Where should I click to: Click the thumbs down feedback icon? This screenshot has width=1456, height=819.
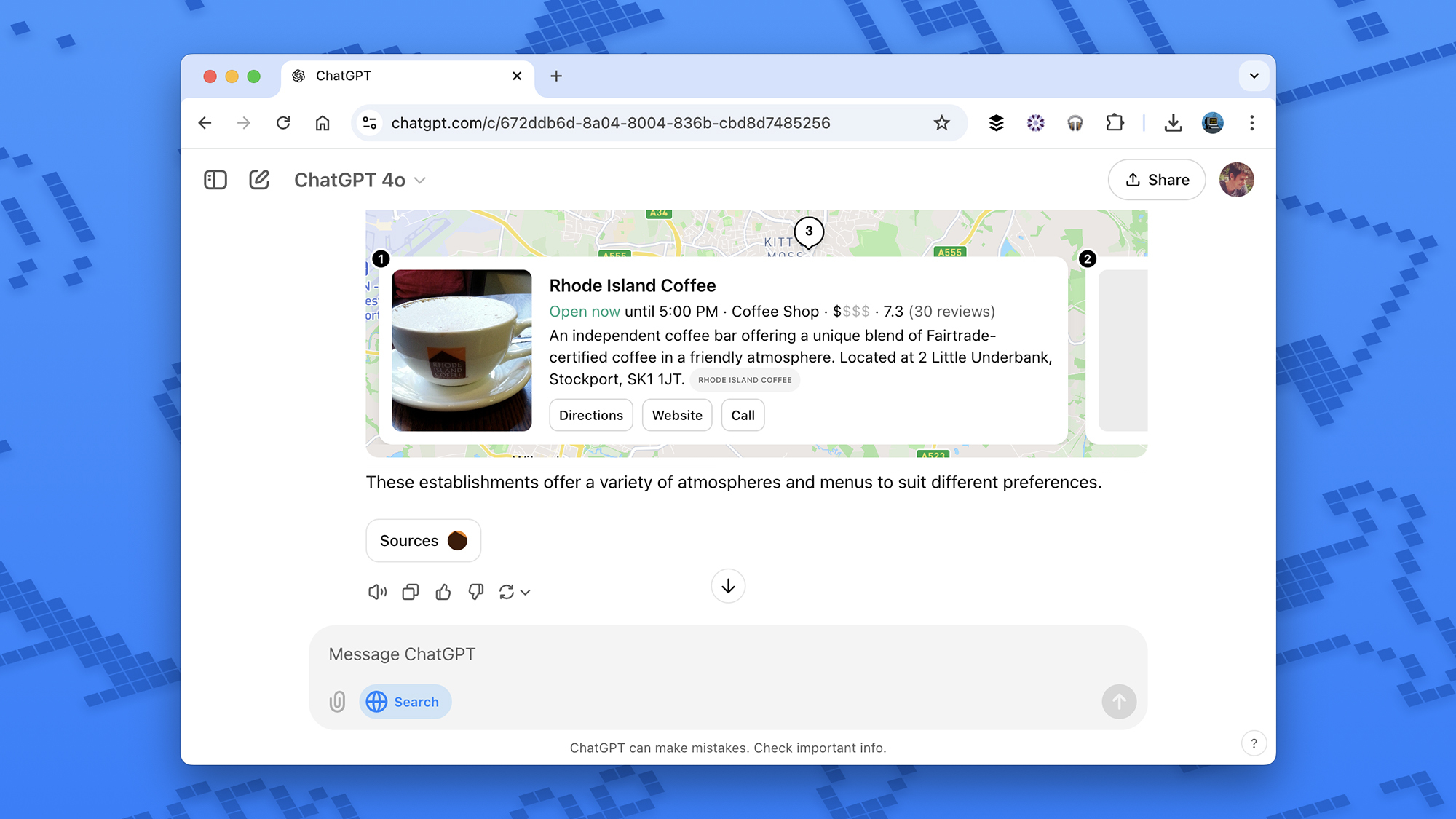coord(476,592)
